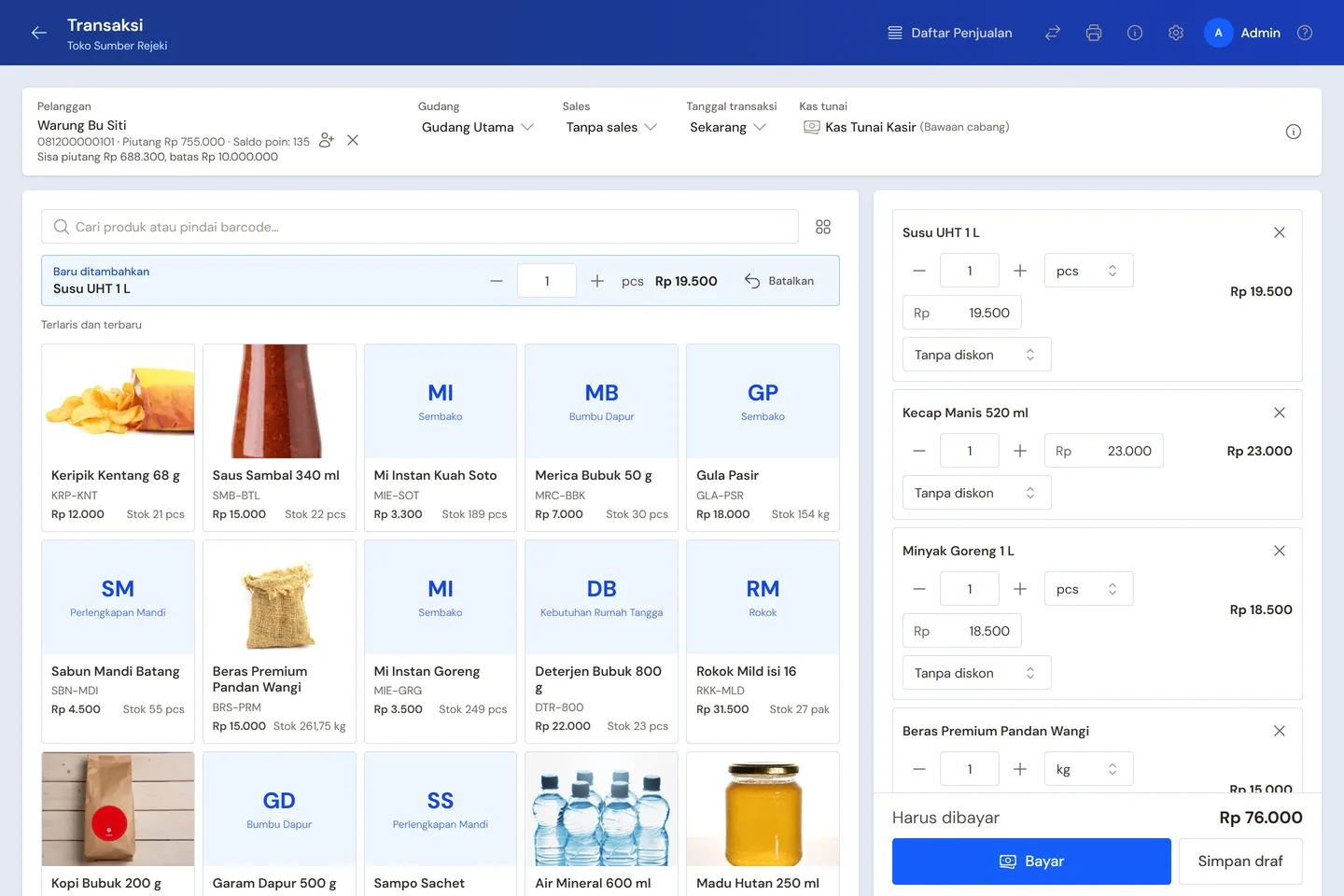Open Daftar Penjualan sales list
The image size is (1344, 896).
pos(949,33)
